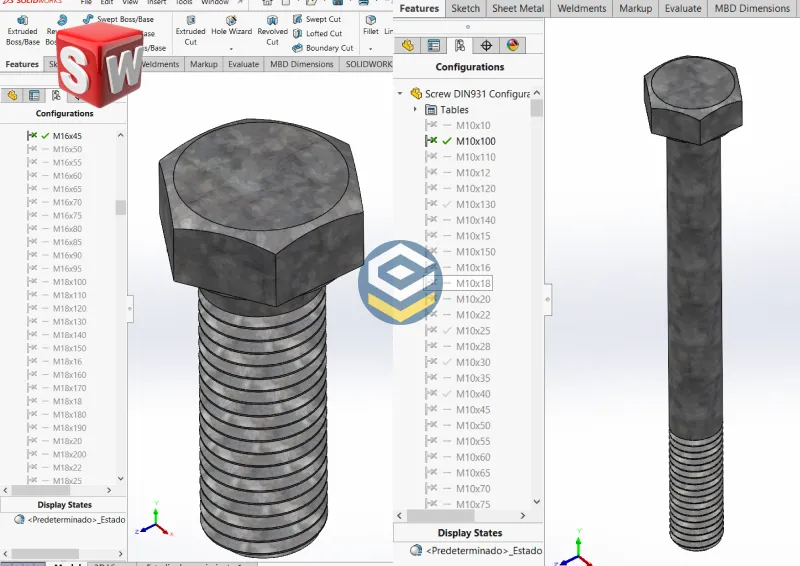Open FeatureManager tree tab in right panel
This screenshot has width=800, height=566.
[408, 45]
